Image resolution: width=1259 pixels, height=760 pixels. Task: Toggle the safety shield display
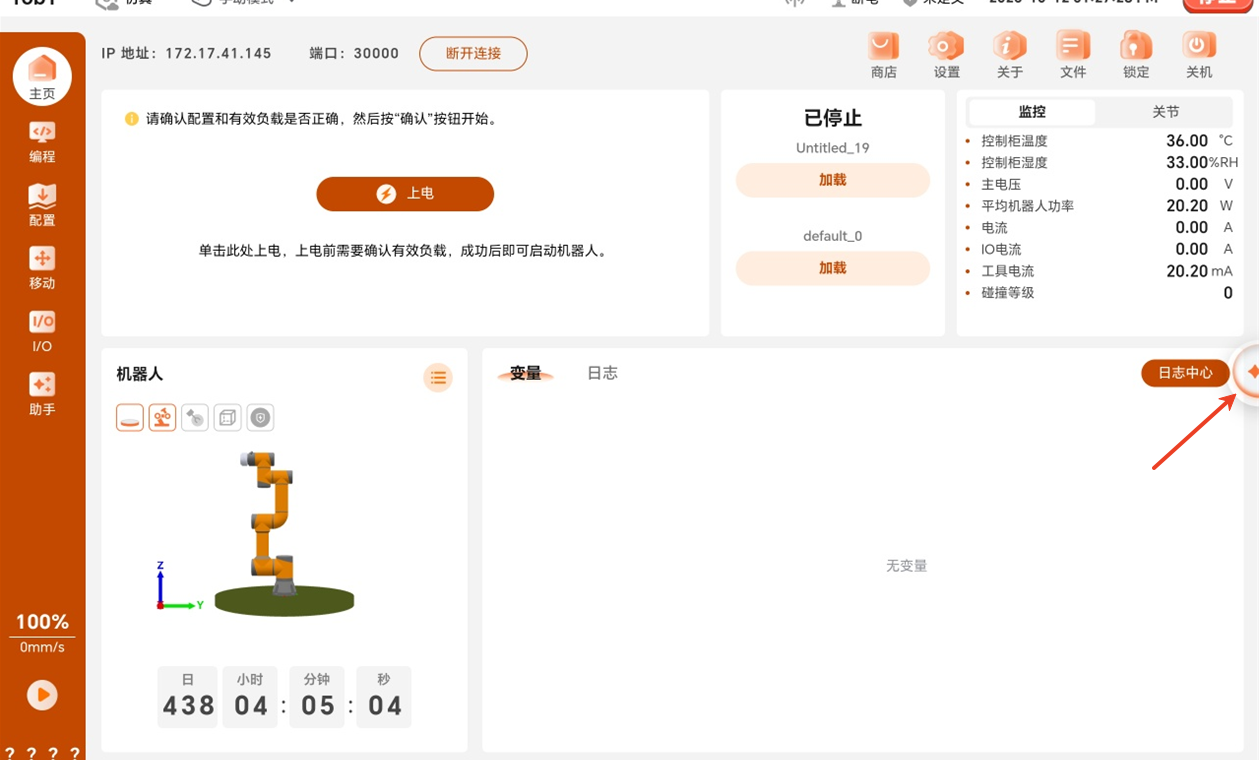click(x=261, y=418)
